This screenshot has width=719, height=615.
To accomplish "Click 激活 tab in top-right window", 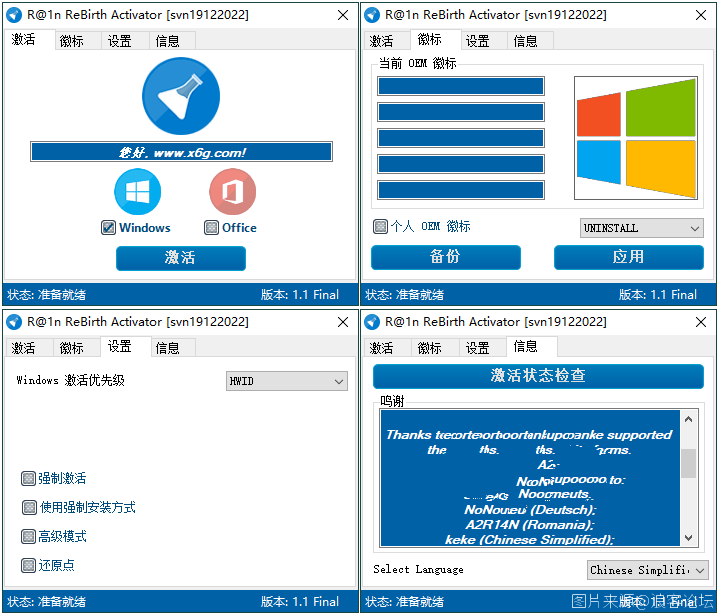I will [386, 41].
